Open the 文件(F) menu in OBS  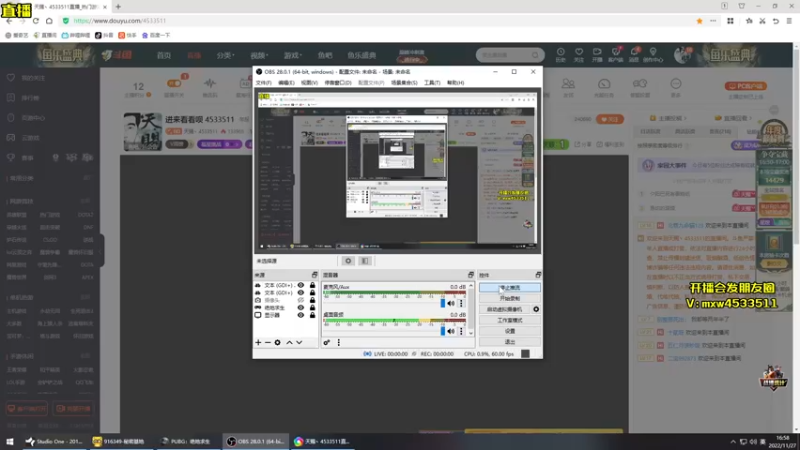263,83
